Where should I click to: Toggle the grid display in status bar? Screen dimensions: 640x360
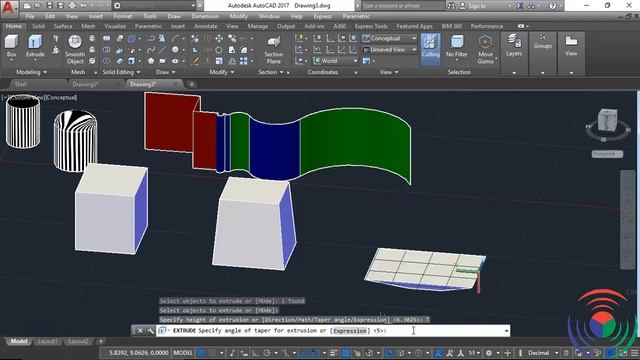[201, 353]
